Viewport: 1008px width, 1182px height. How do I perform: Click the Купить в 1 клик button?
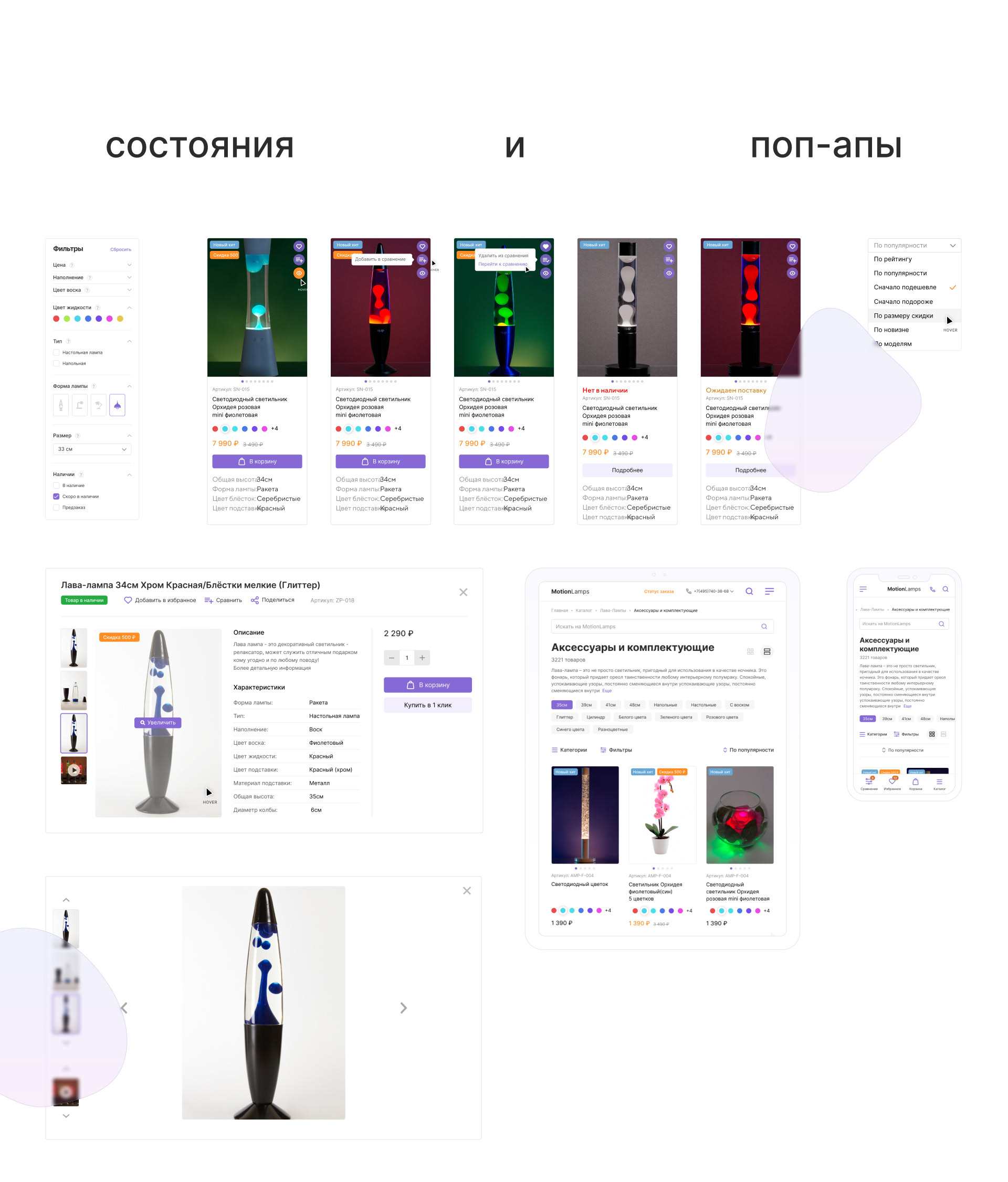pyautogui.click(x=427, y=705)
